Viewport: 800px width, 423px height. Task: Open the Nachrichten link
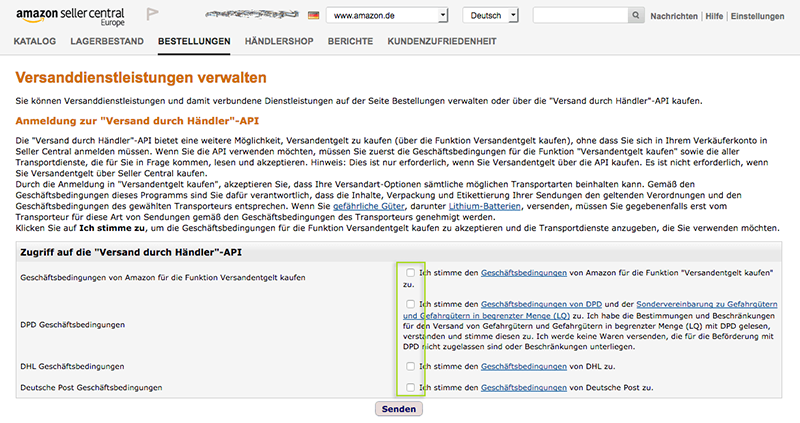(x=675, y=17)
